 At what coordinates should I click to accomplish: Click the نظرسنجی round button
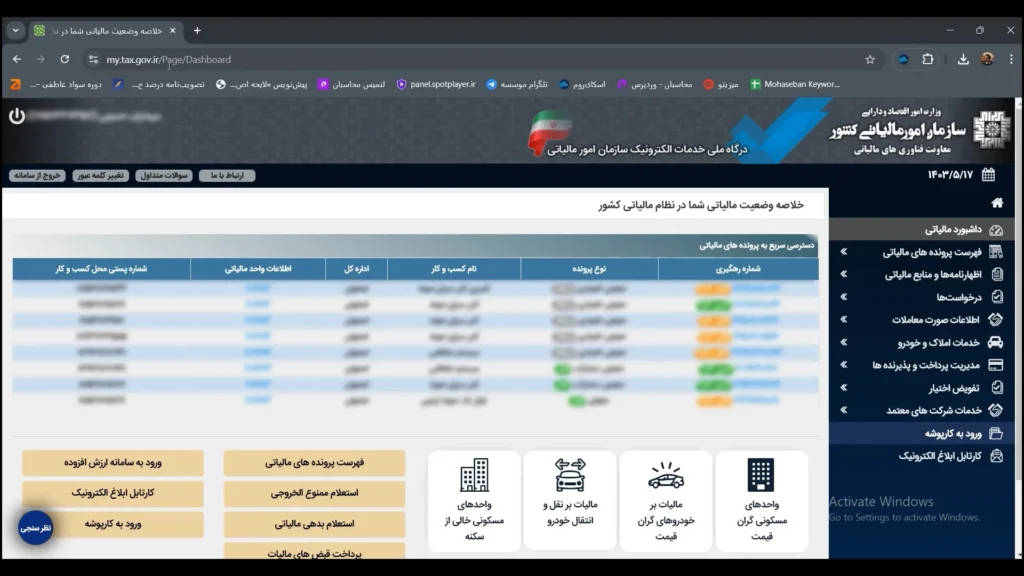pos(35,528)
